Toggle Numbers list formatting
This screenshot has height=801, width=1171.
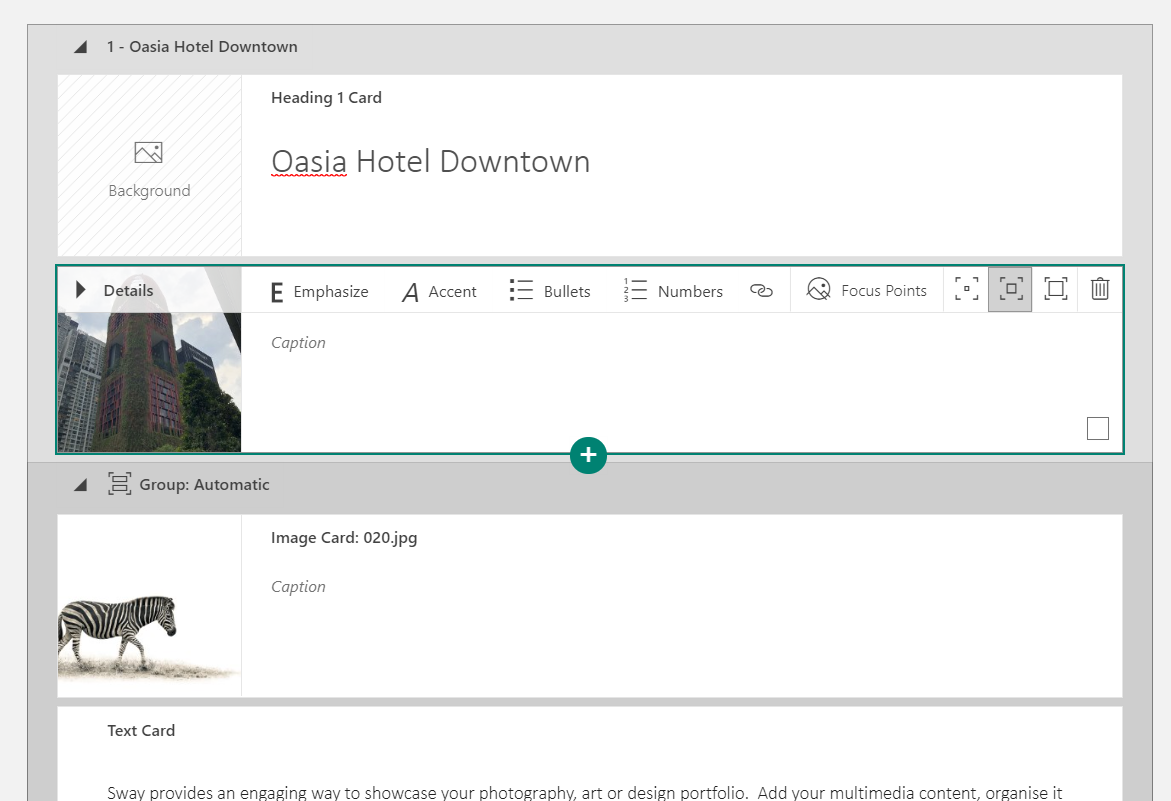point(673,291)
